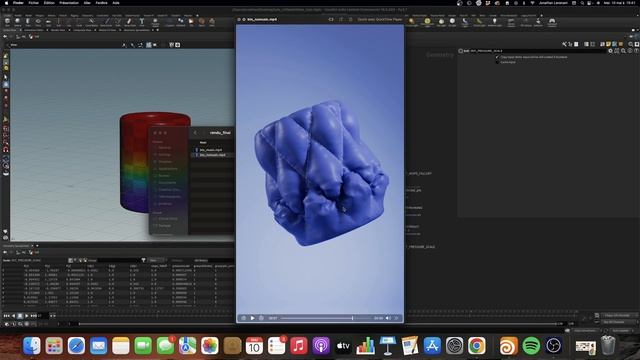The height and width of the screenshot is (360, 640).
Task: Go back in the Finder window
Action: click(195, 133)
